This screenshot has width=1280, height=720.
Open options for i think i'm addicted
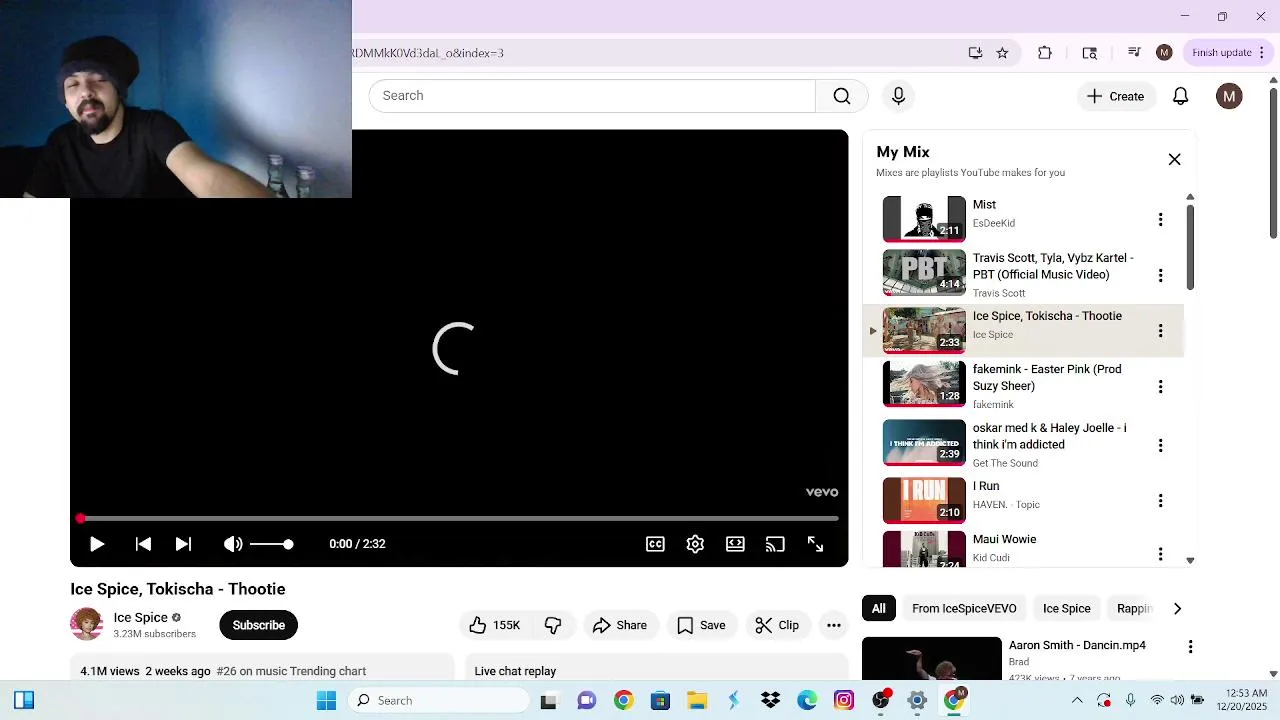(x=1160, y=445)
